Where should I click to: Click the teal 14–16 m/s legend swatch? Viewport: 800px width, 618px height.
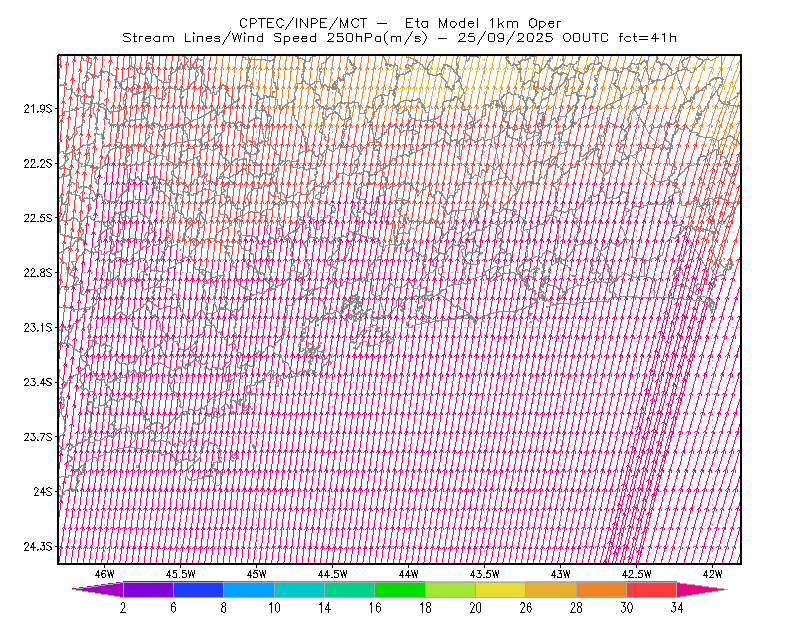click(349, 589)
